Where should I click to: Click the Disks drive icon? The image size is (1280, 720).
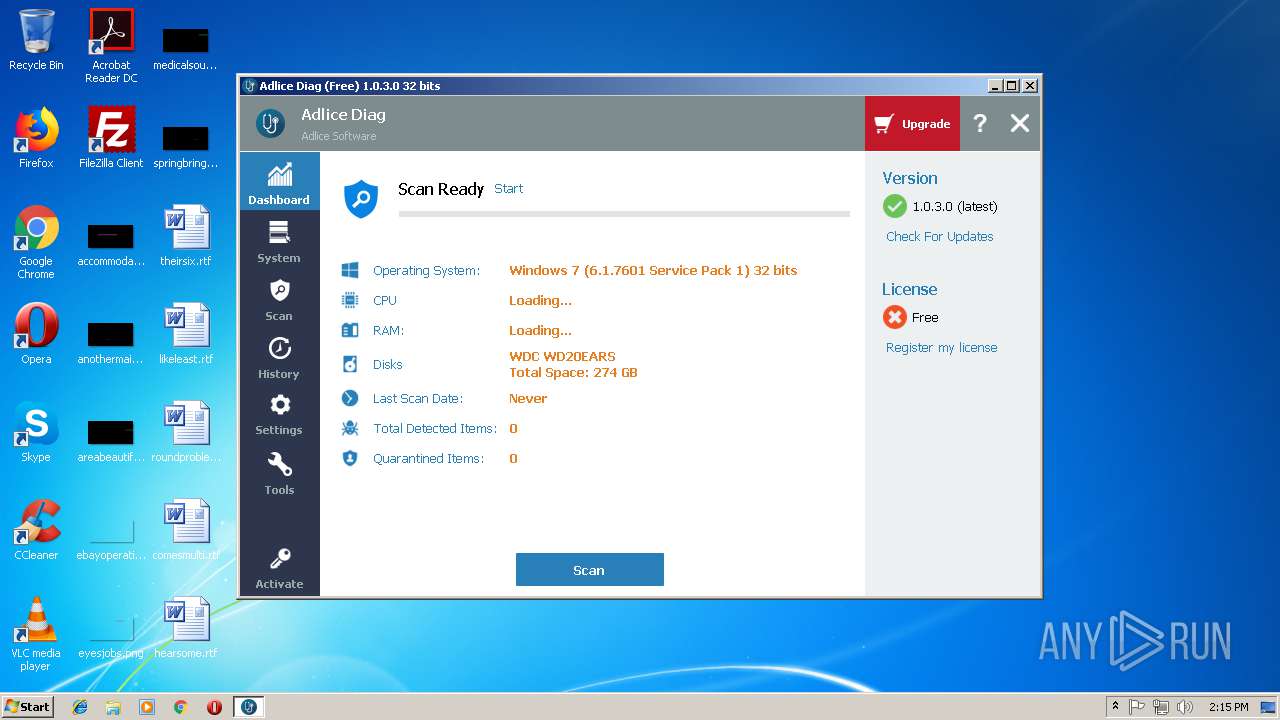[350, 364]
